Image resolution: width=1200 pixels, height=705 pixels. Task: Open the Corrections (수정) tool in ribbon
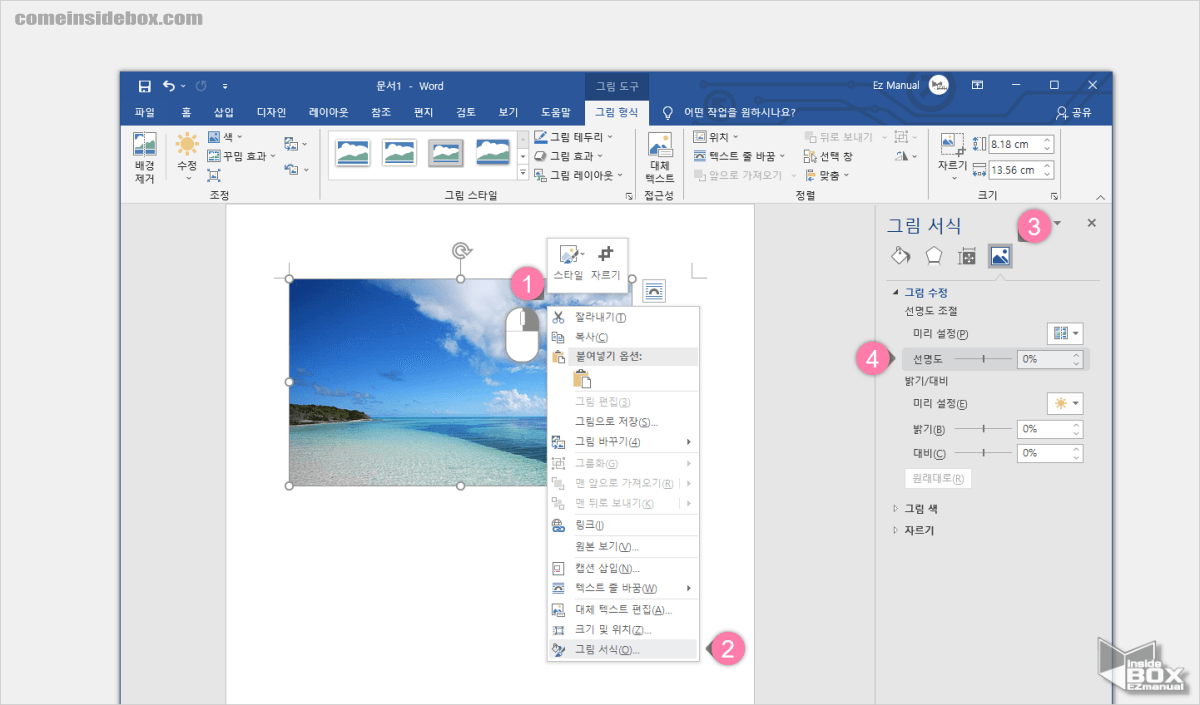click(187, 153)
